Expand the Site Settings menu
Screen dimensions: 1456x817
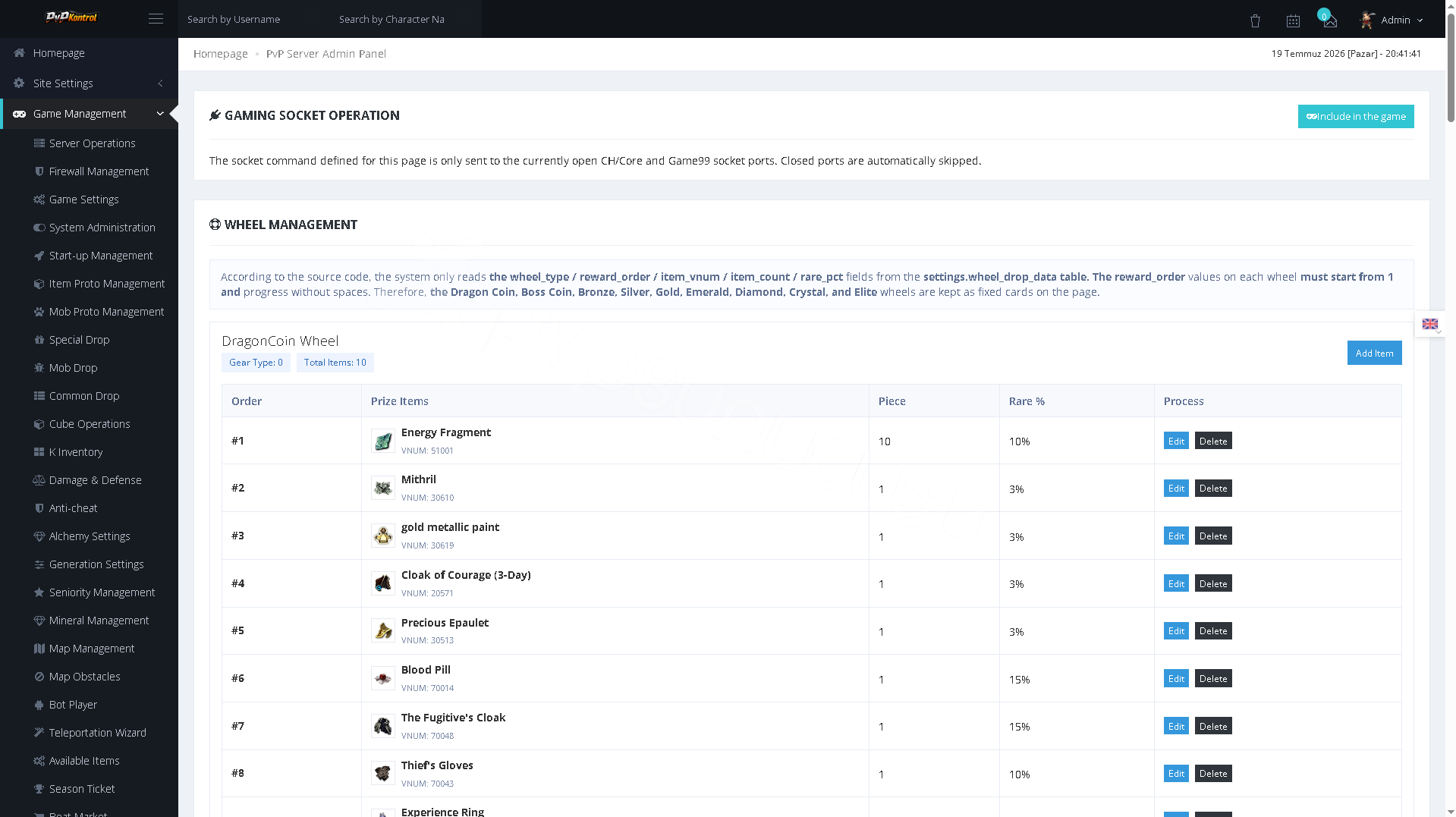[89, 83]
